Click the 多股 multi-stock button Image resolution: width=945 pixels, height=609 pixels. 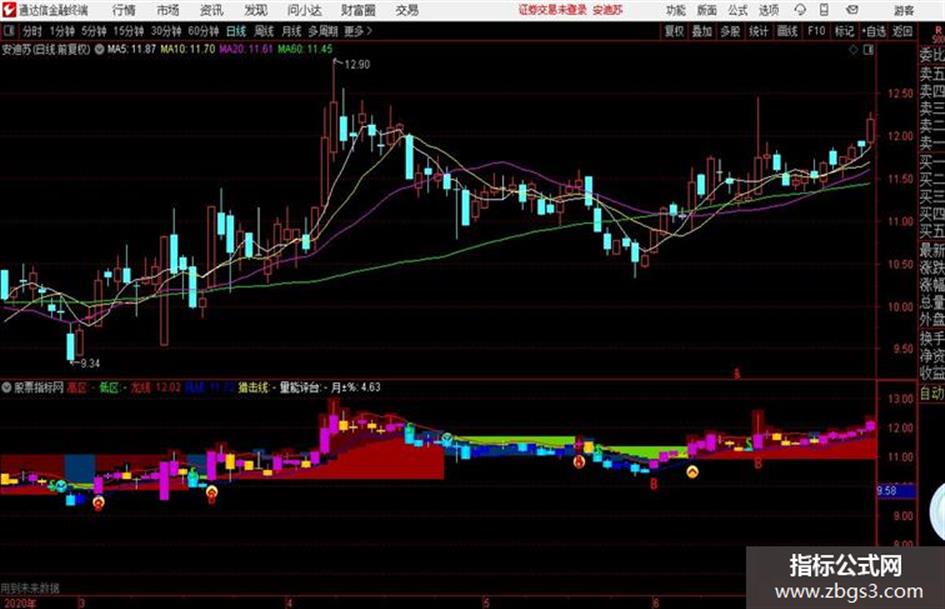tap(730, 31)
